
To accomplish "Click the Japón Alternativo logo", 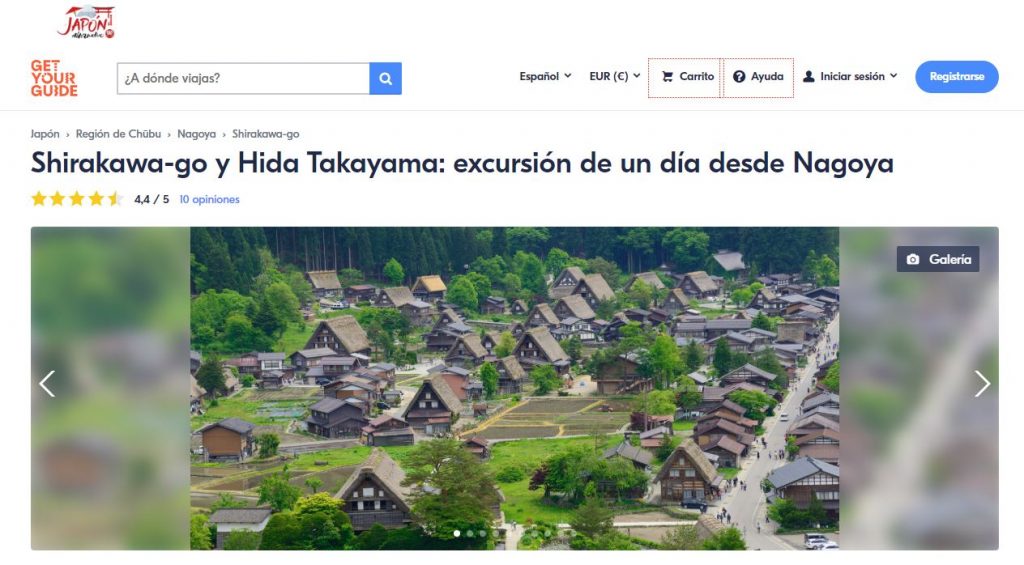I will click(x=87, y=22).
